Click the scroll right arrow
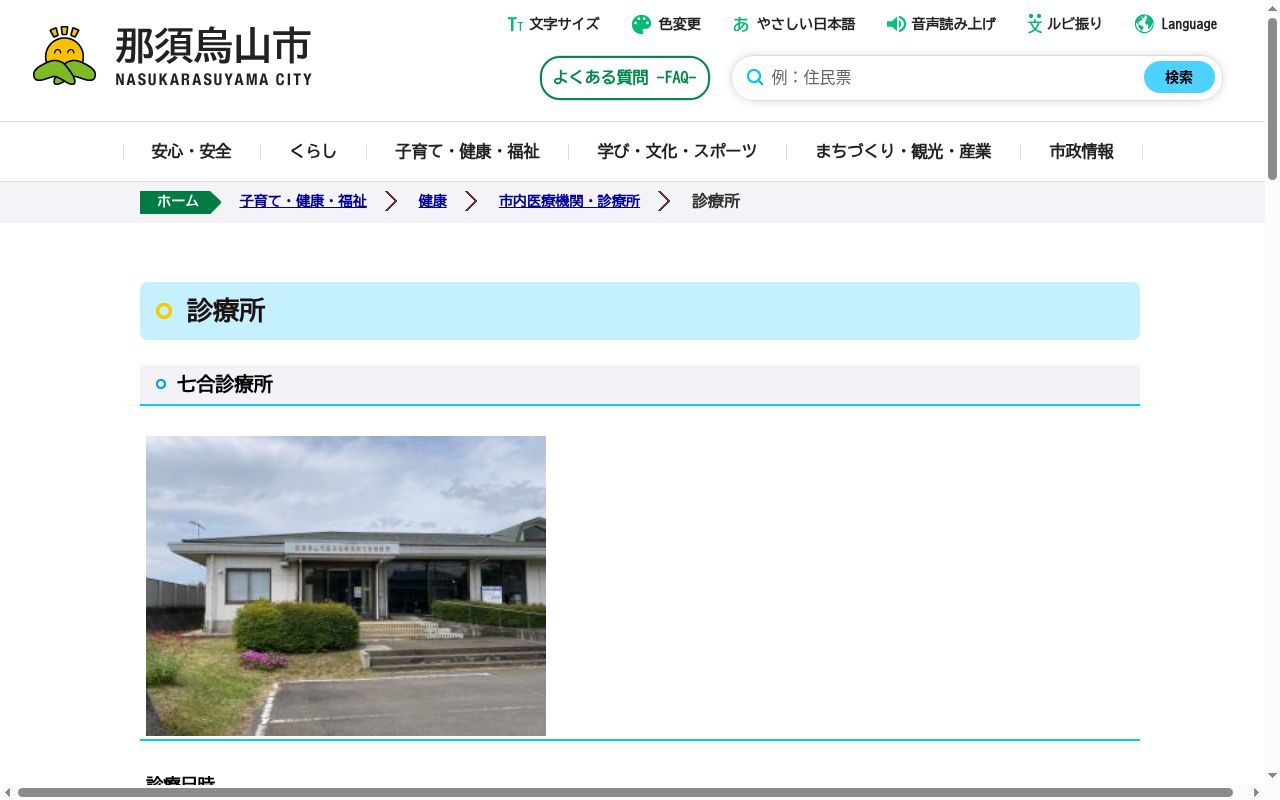1280x800 pixels. [1257, 793]
